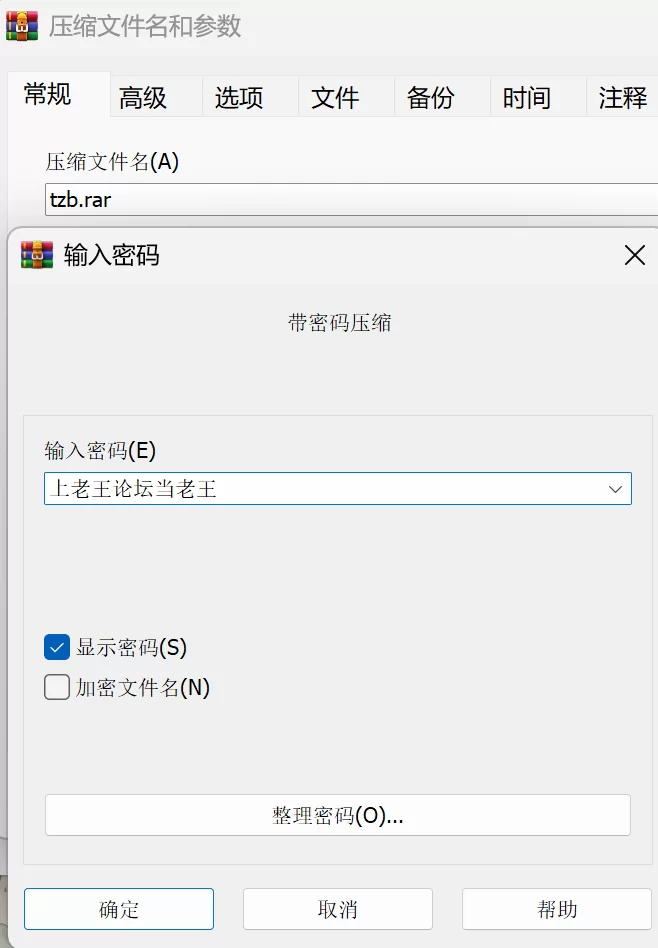This screenshot has width=658, height=948.
Task: Click the 显示密码(S) label text
Action: (131, 648)
